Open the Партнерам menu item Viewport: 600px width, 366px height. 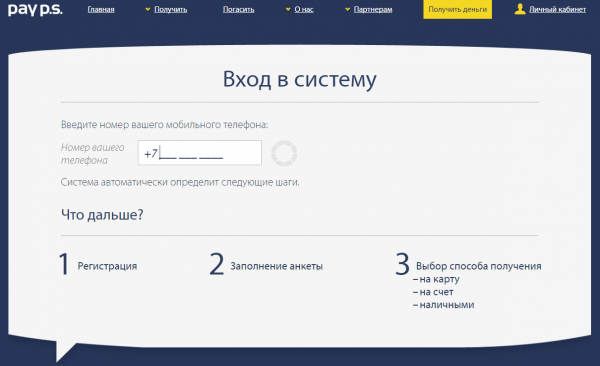[x=373, y=9]
